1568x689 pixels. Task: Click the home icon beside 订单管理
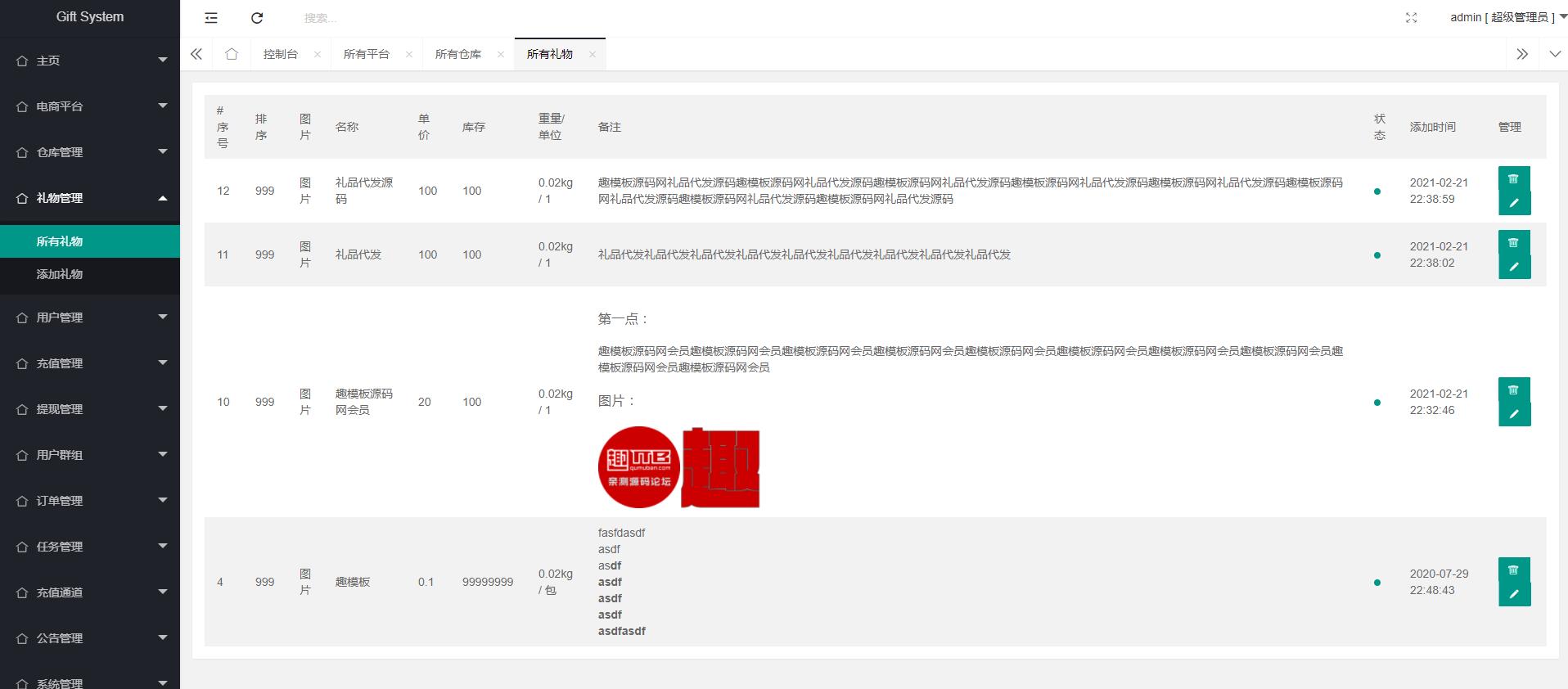(x=22, y=501)
